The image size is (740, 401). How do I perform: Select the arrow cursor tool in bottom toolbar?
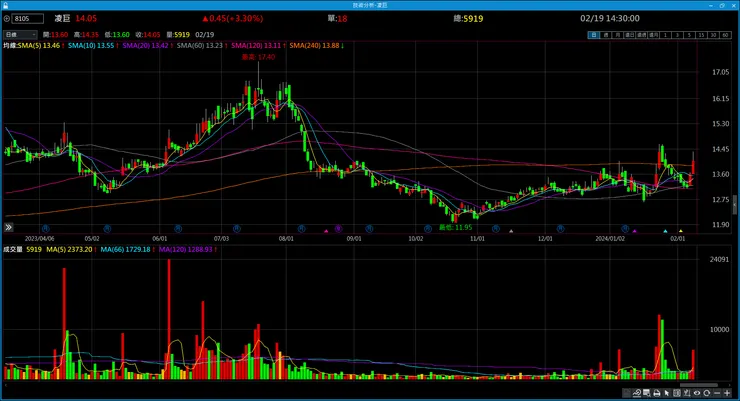click(x=666, y=393)
